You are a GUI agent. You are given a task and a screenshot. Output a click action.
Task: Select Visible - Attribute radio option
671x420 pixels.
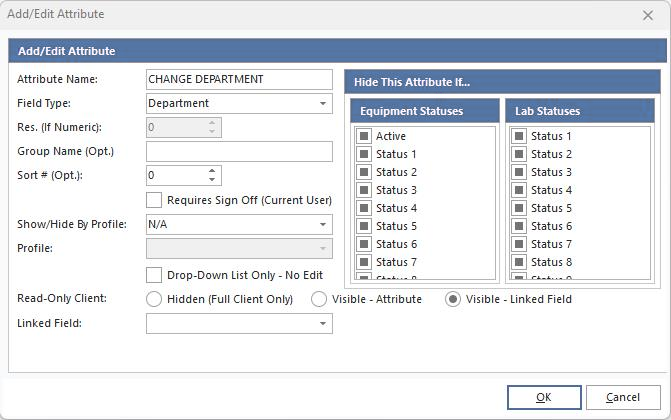[x=319, y=299]
